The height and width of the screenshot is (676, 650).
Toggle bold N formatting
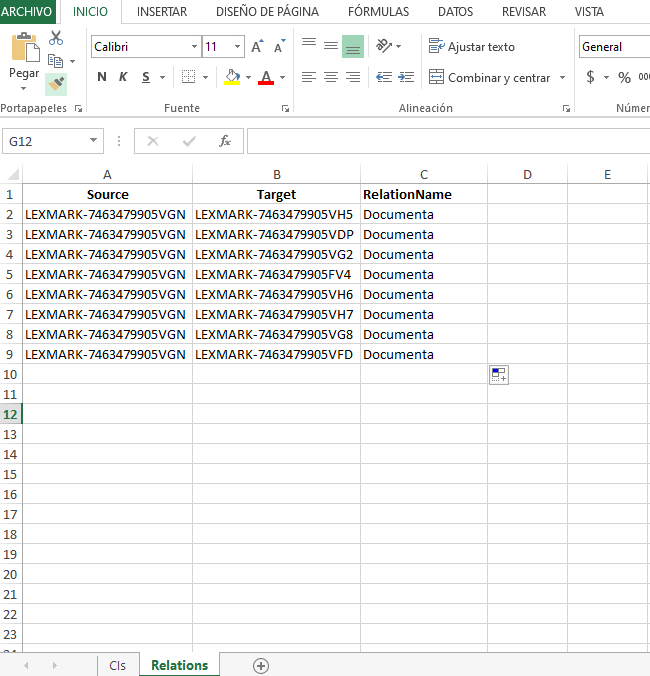[x=102, y=77]
